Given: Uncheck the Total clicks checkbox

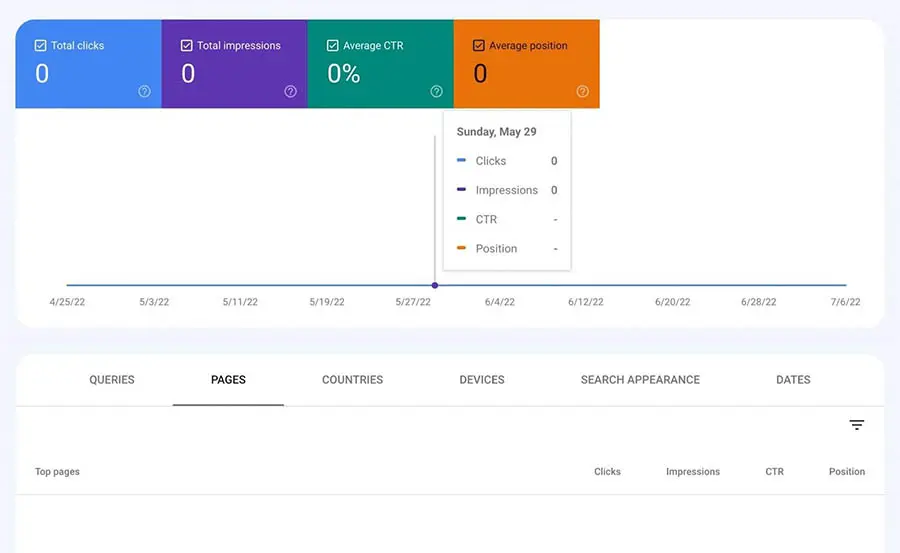Looking at the screenshot, I should (x=40, y=46).
